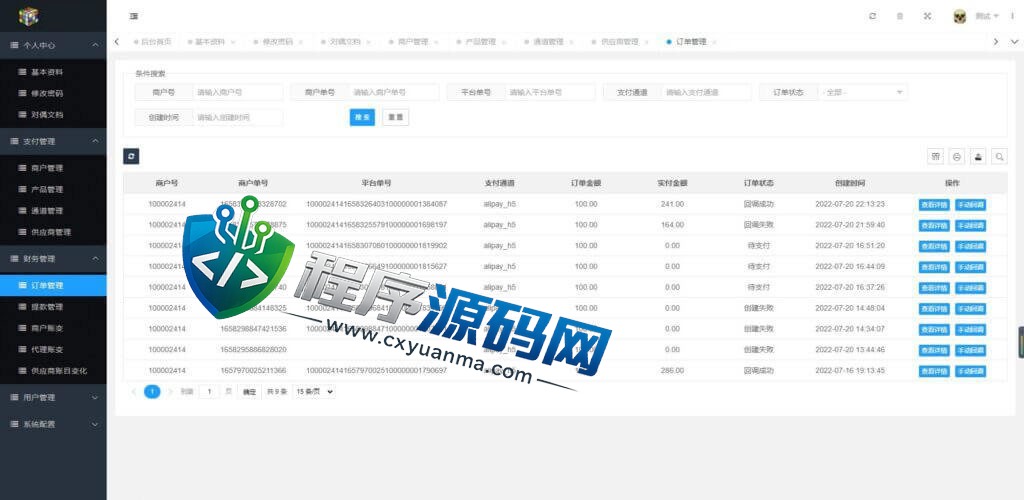The height and width of the screenshot is (500, 1024).
Task: Open the 订单状态 status dropdown
Action: [864, 92]
